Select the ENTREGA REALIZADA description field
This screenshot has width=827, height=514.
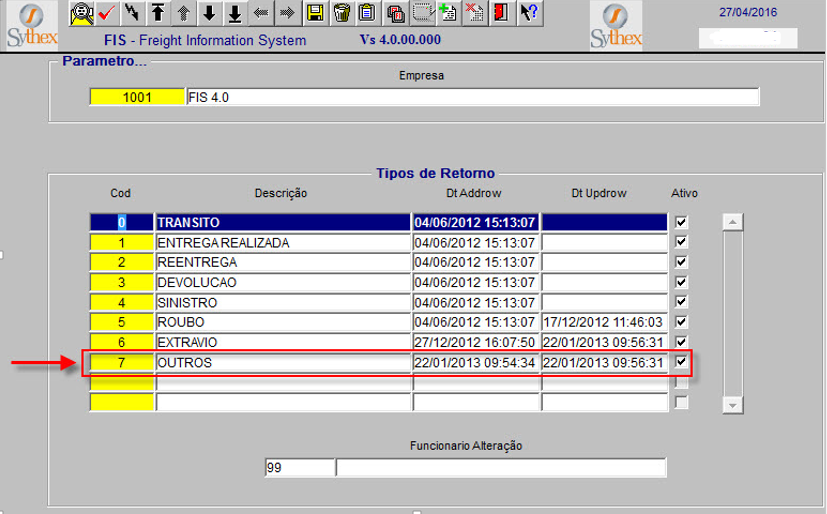(x=282, y=243)
